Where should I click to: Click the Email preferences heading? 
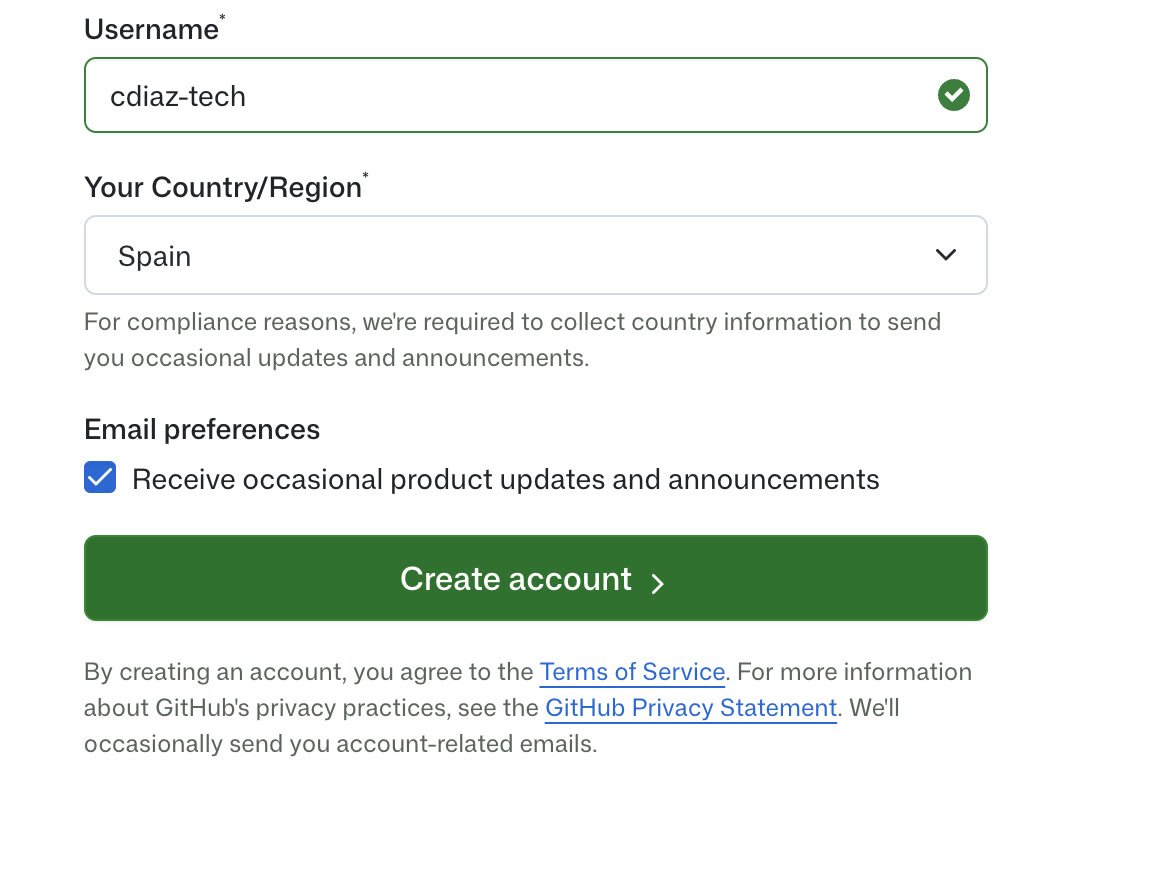coord(202,429)
